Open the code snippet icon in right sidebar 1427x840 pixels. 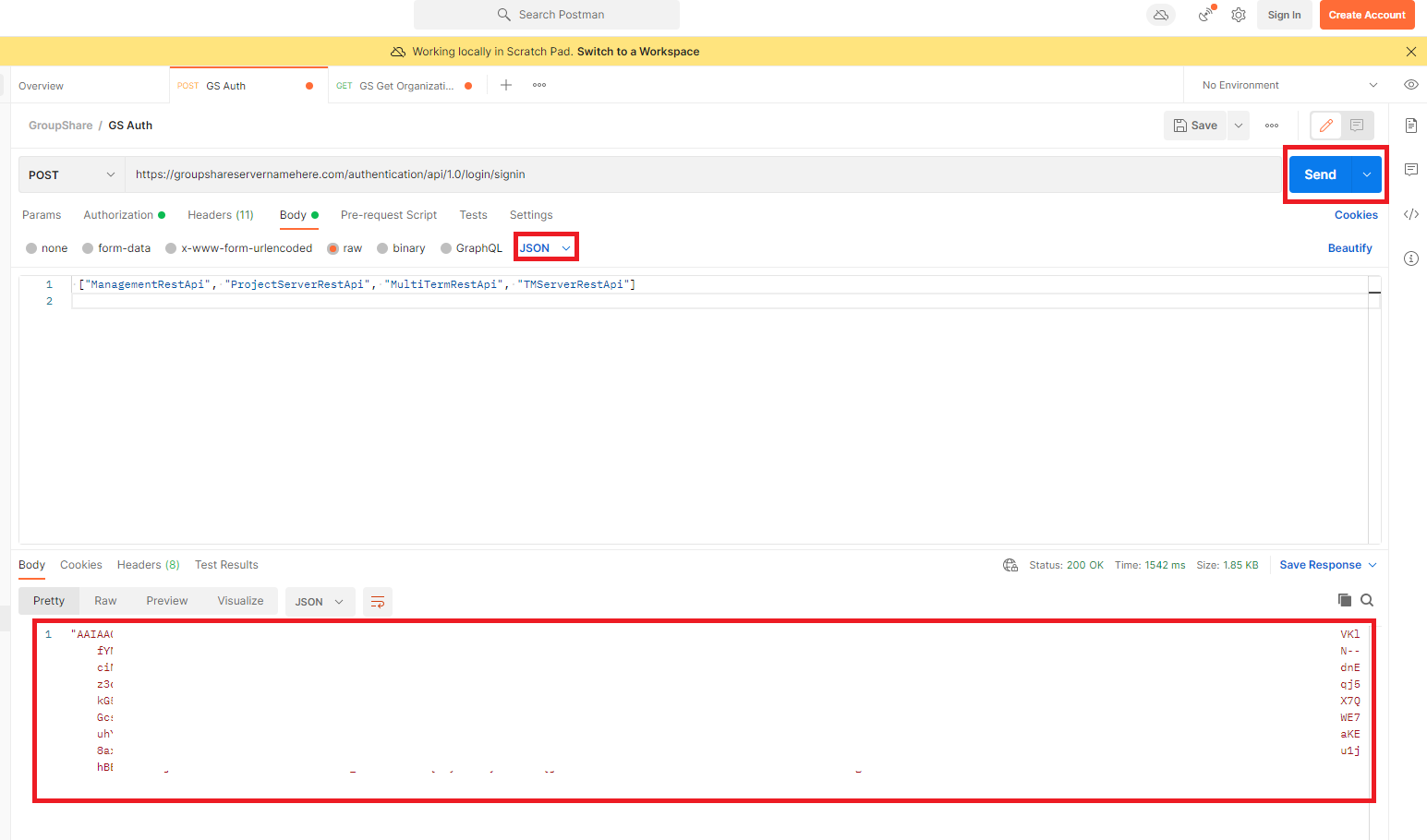[1411, 214]
